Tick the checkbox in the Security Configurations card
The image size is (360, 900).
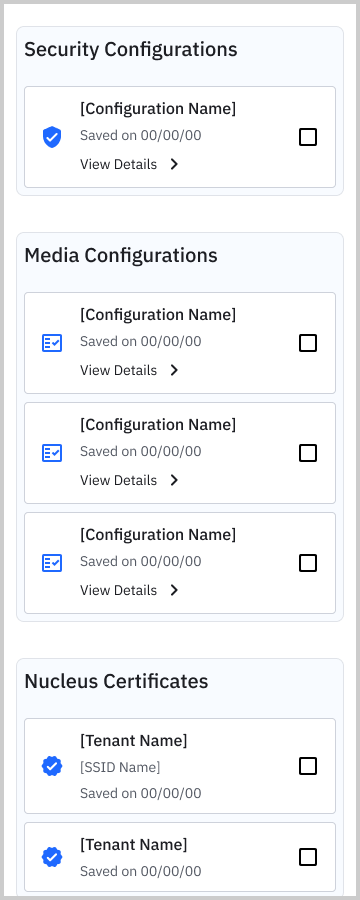click(308, 137)
